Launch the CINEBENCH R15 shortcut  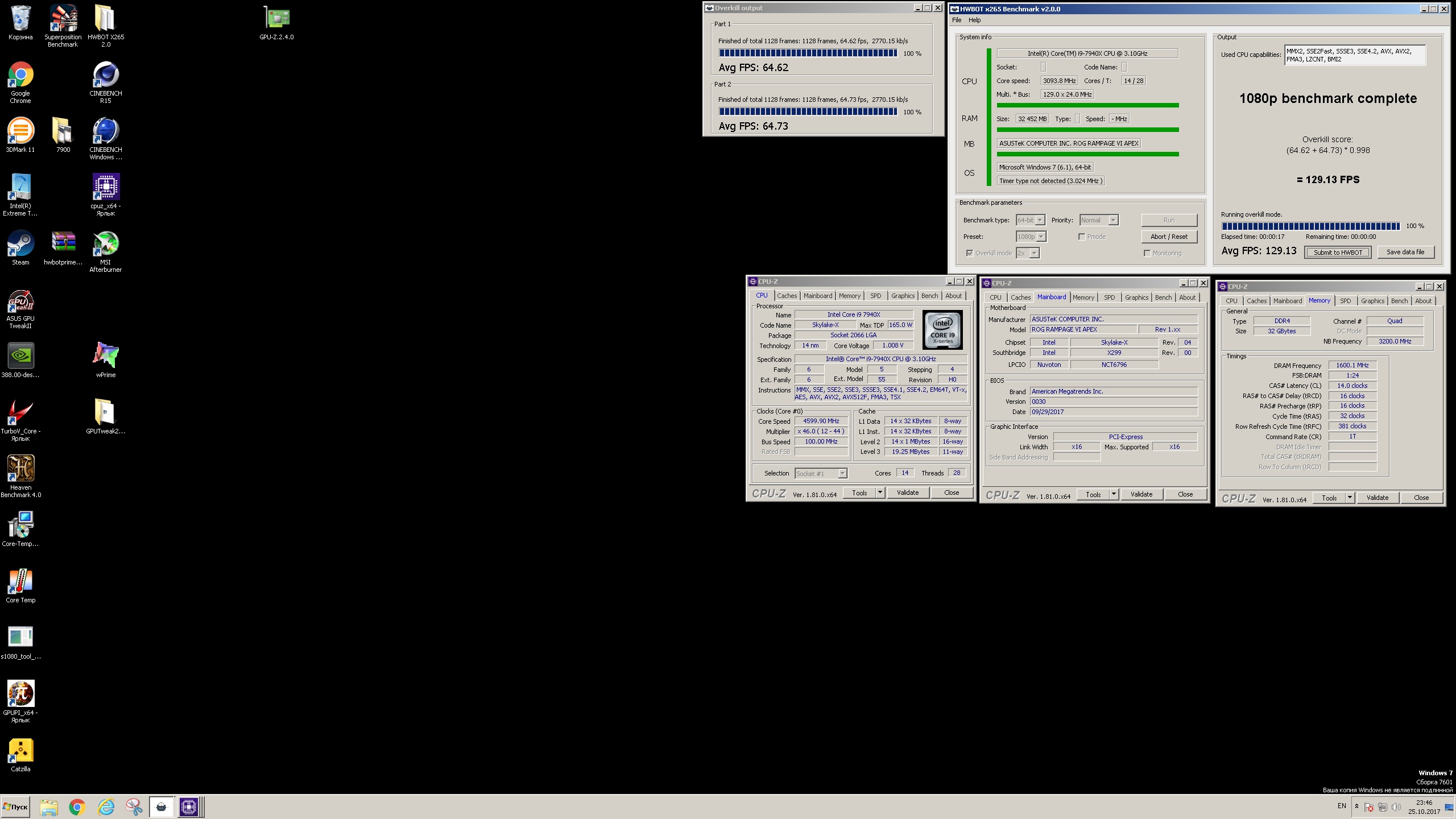(106, 82)
